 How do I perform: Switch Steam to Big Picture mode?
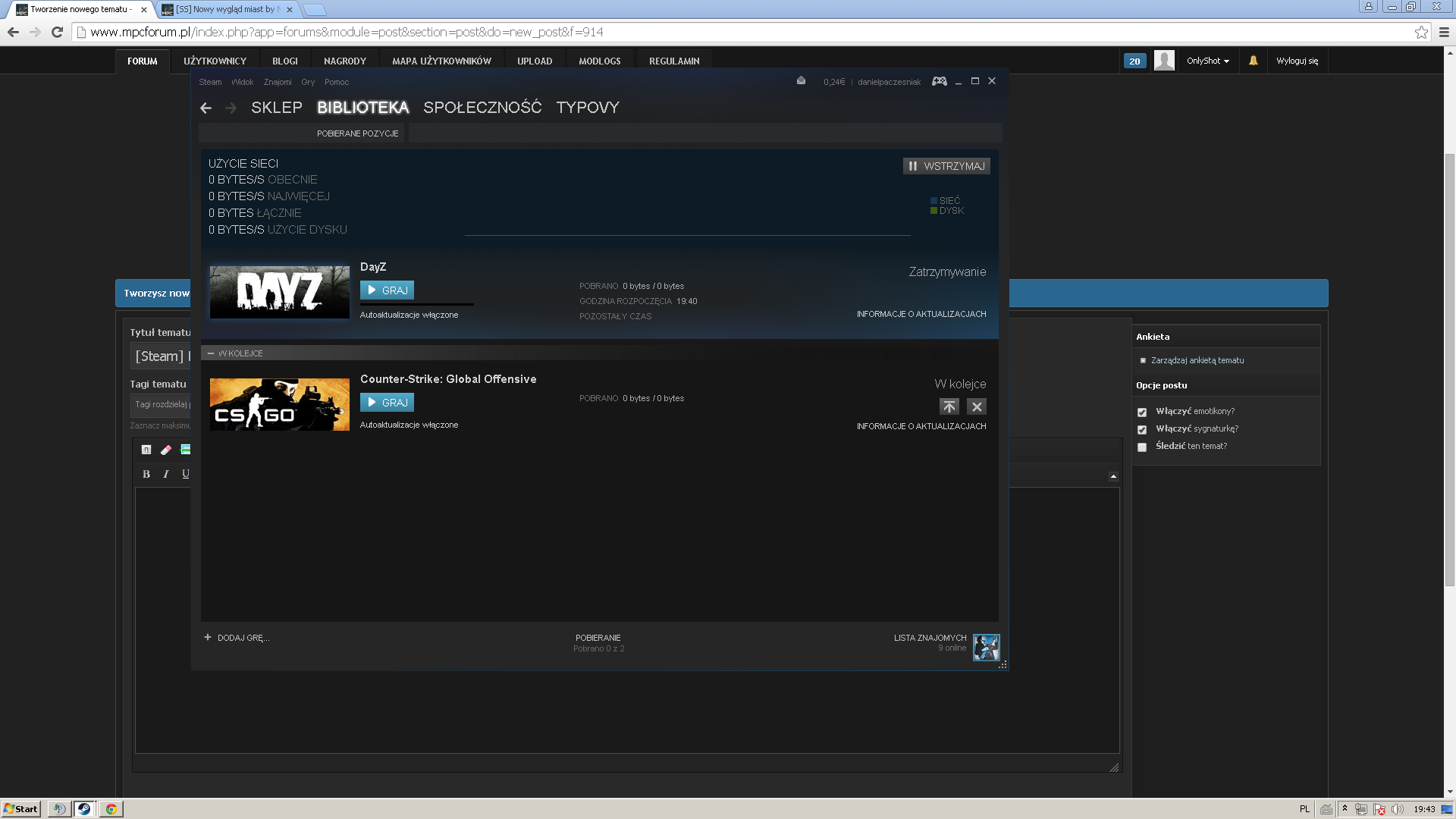tap(939, 81)
